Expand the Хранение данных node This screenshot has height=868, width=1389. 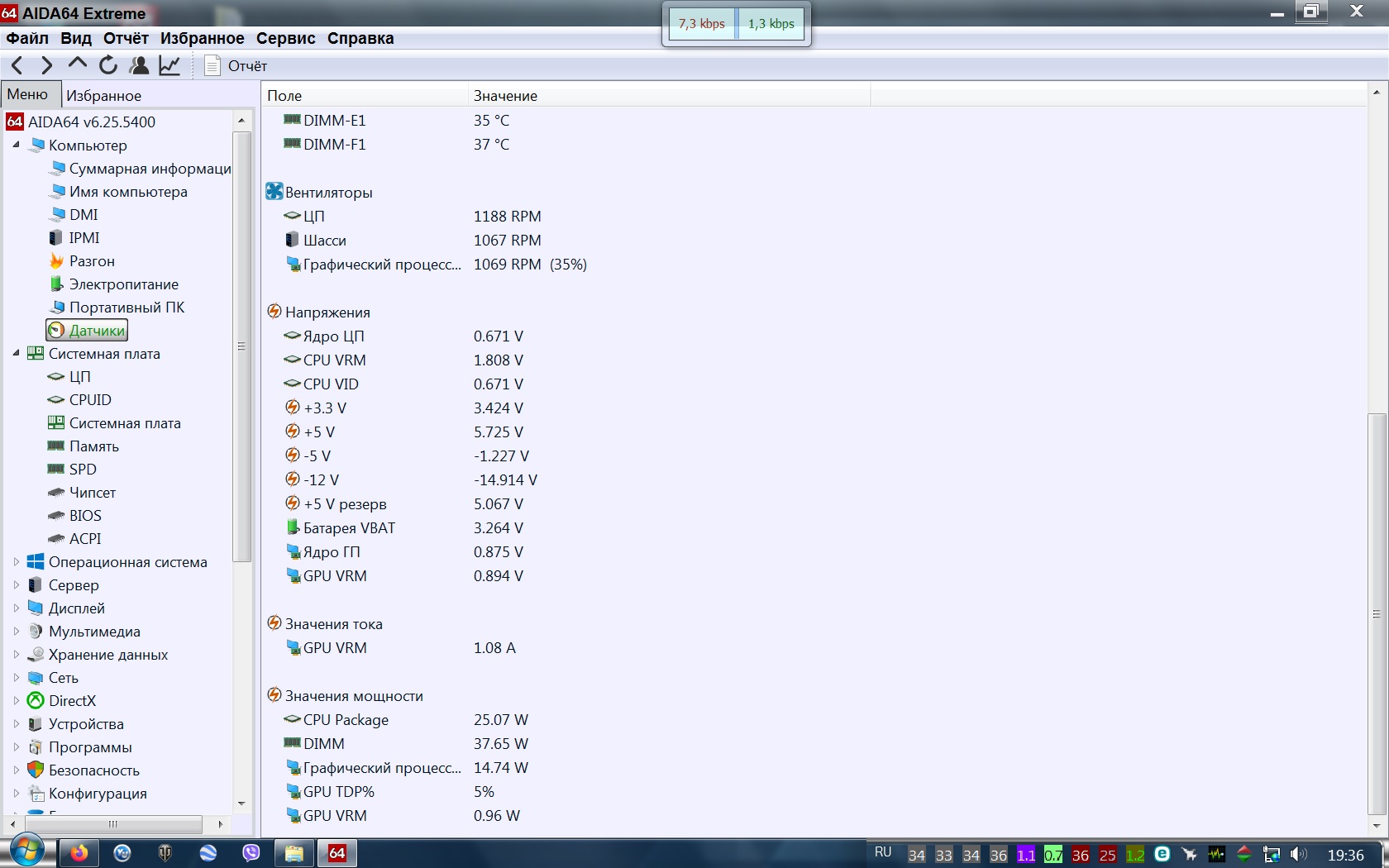pyautogui.click(x=16, y=654)
